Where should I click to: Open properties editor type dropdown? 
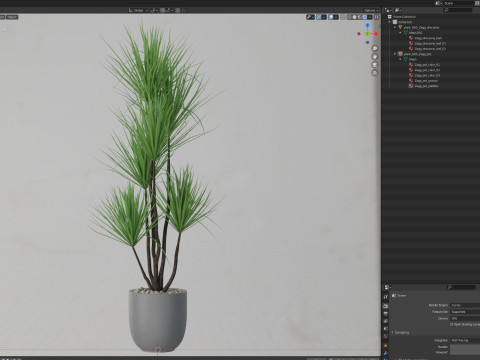[388, 287]
